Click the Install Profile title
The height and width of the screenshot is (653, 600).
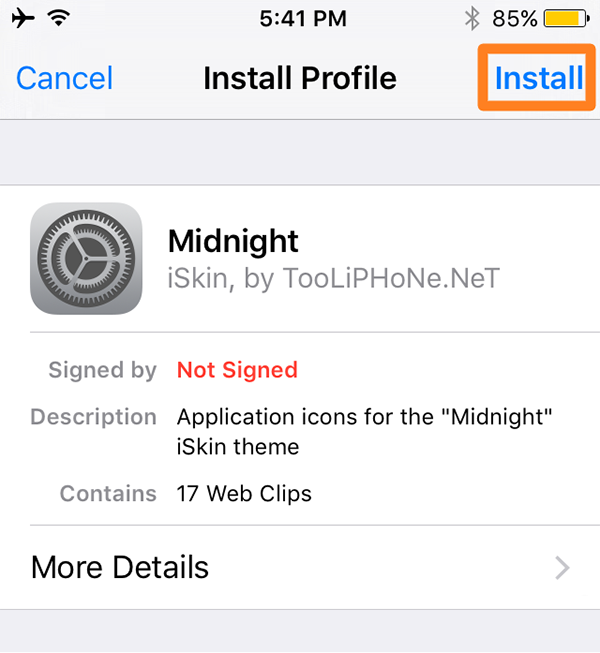tap(300, 78)
